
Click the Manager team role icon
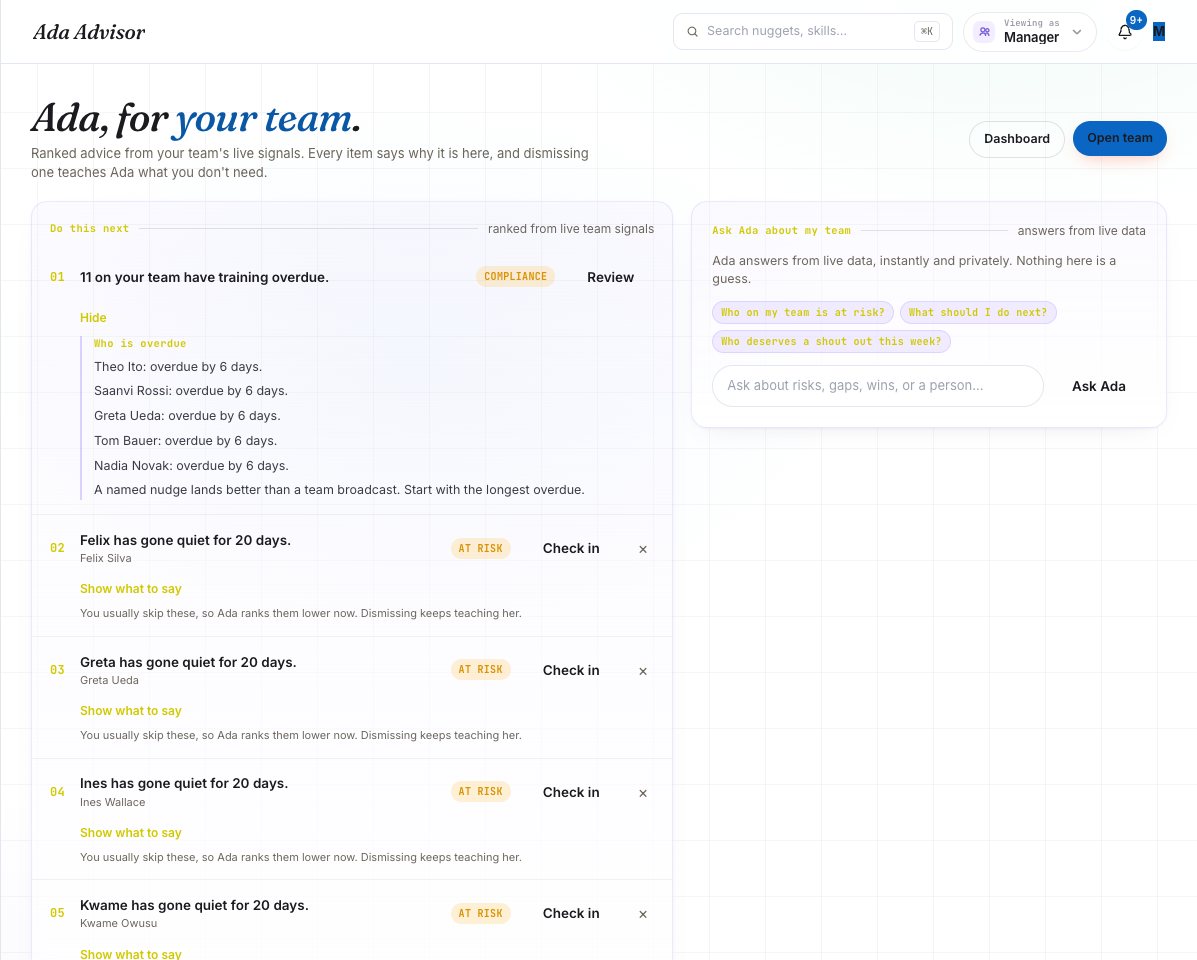pyautogui.click(x=985, y=32)
